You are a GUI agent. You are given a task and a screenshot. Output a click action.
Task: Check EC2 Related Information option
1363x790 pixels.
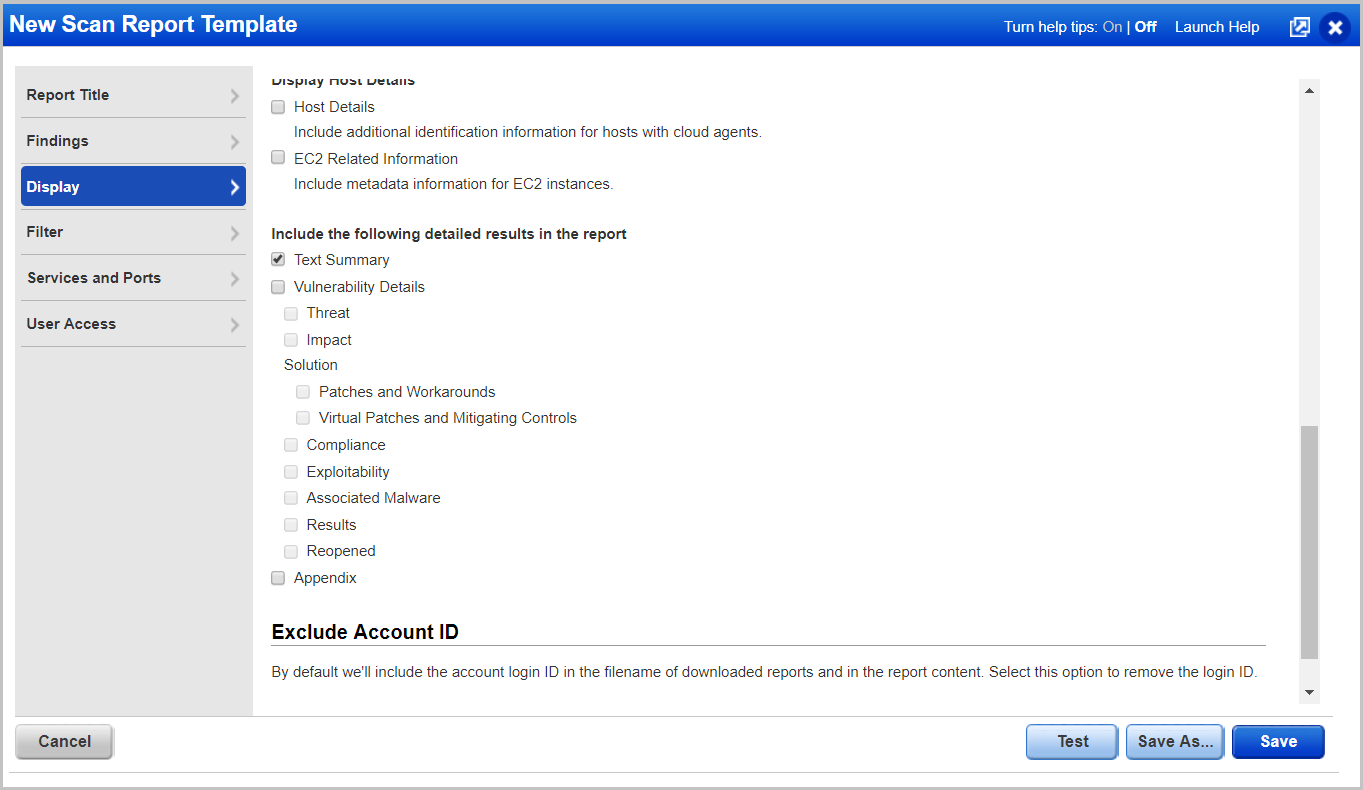coord(278,158)
